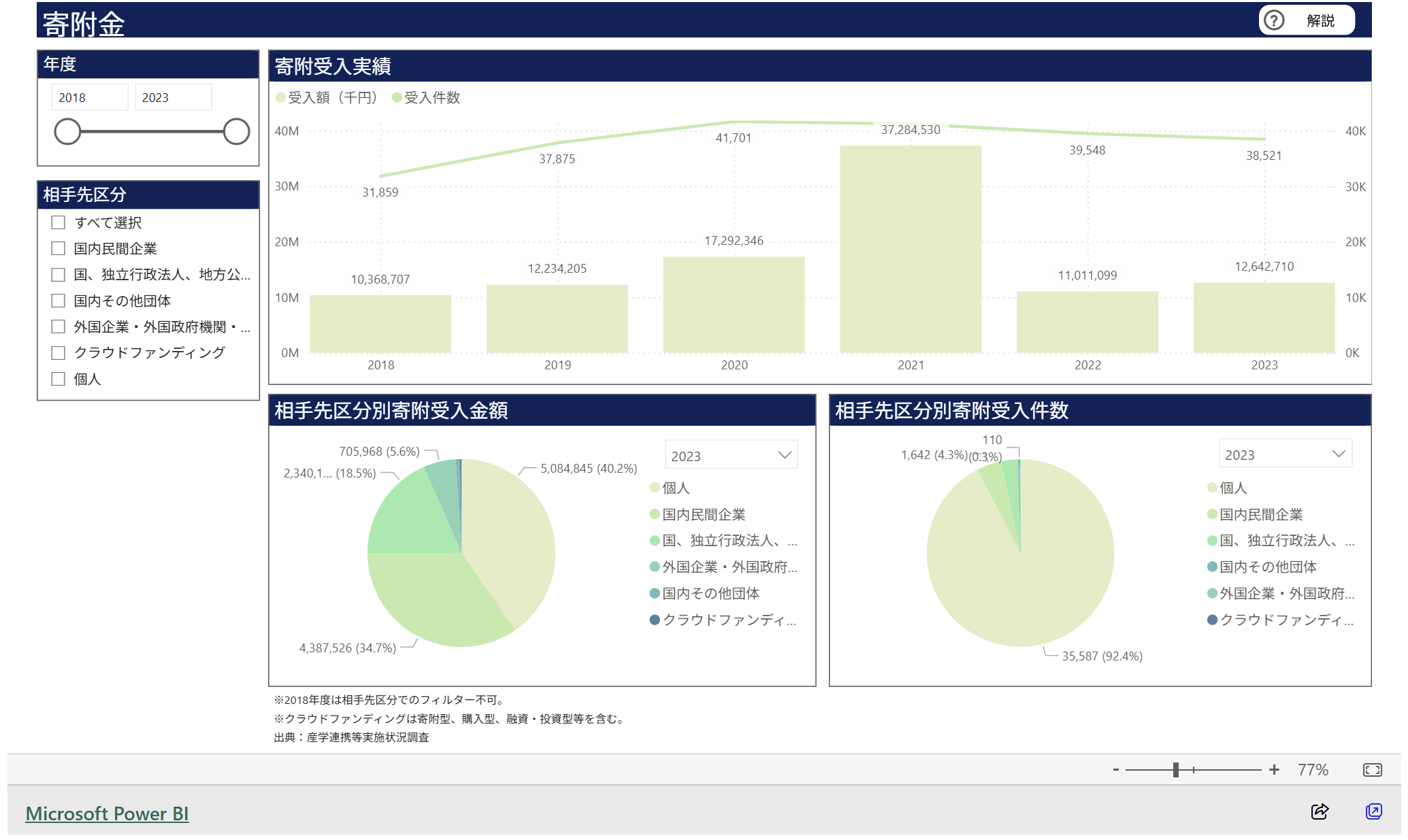The image size is (1408, 840).
Task: Click the 2021 bar in the bar chart
Action: (910, 249)
